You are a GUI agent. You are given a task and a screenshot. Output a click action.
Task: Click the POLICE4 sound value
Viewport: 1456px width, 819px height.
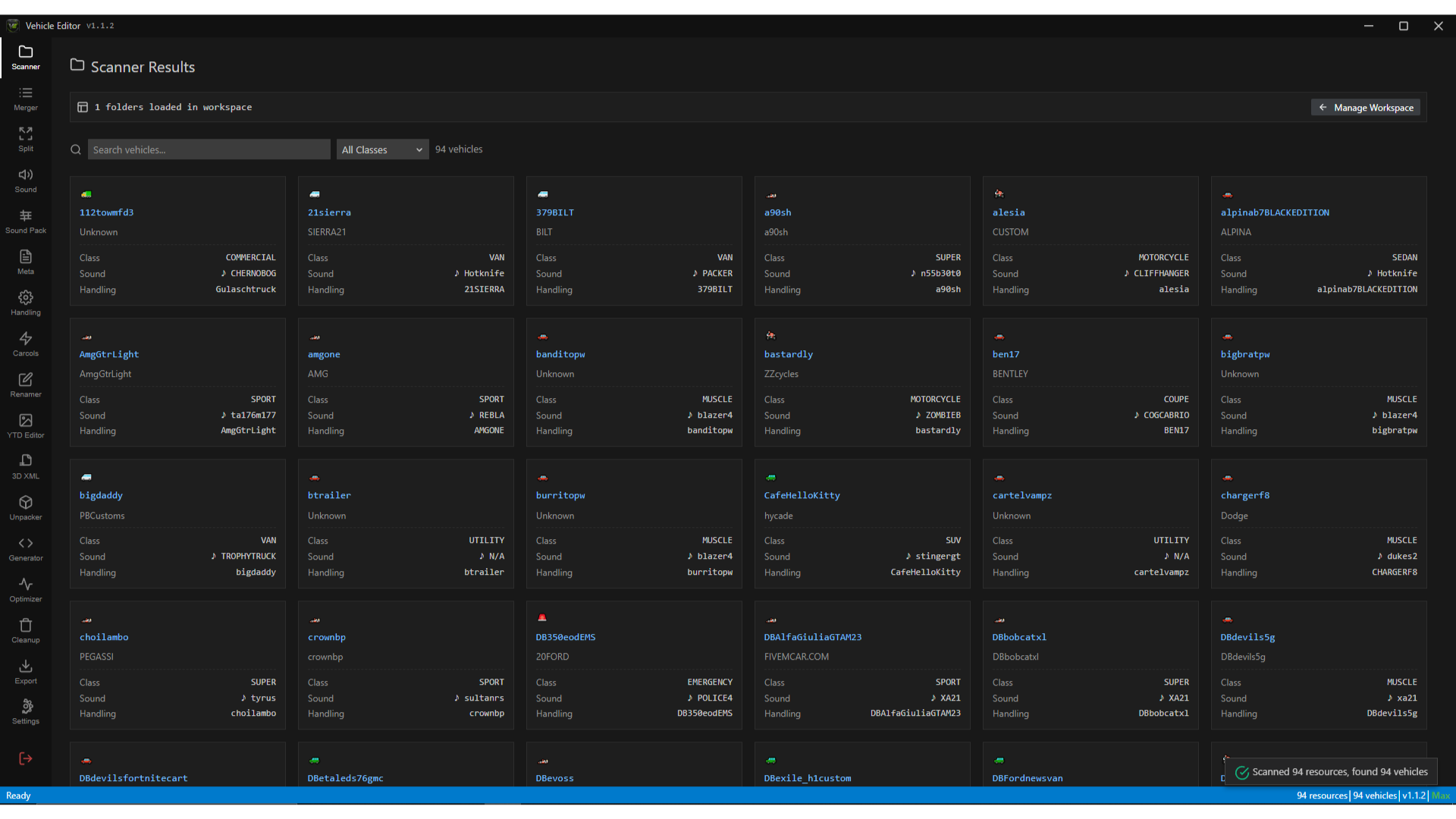point(715,698)
